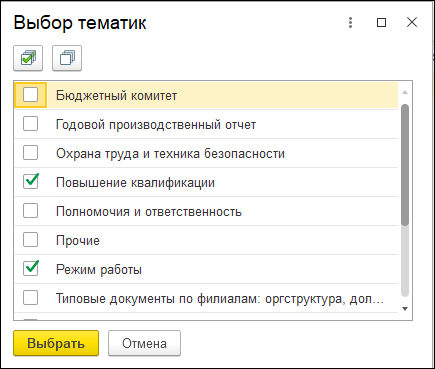Image resolution: width=435 pixels, height=369 pixels.
Task: Check the Полномочия и ответственность checkbox
Action: click(30, 211)
